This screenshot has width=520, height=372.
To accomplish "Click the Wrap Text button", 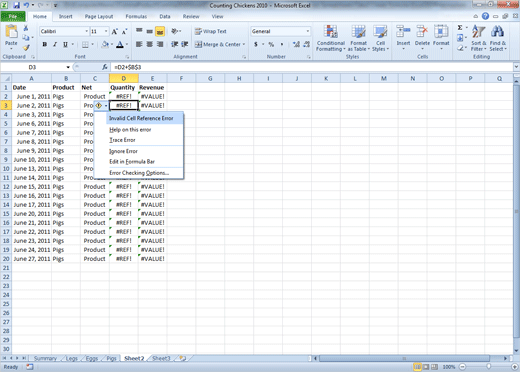I will point(211,31).
